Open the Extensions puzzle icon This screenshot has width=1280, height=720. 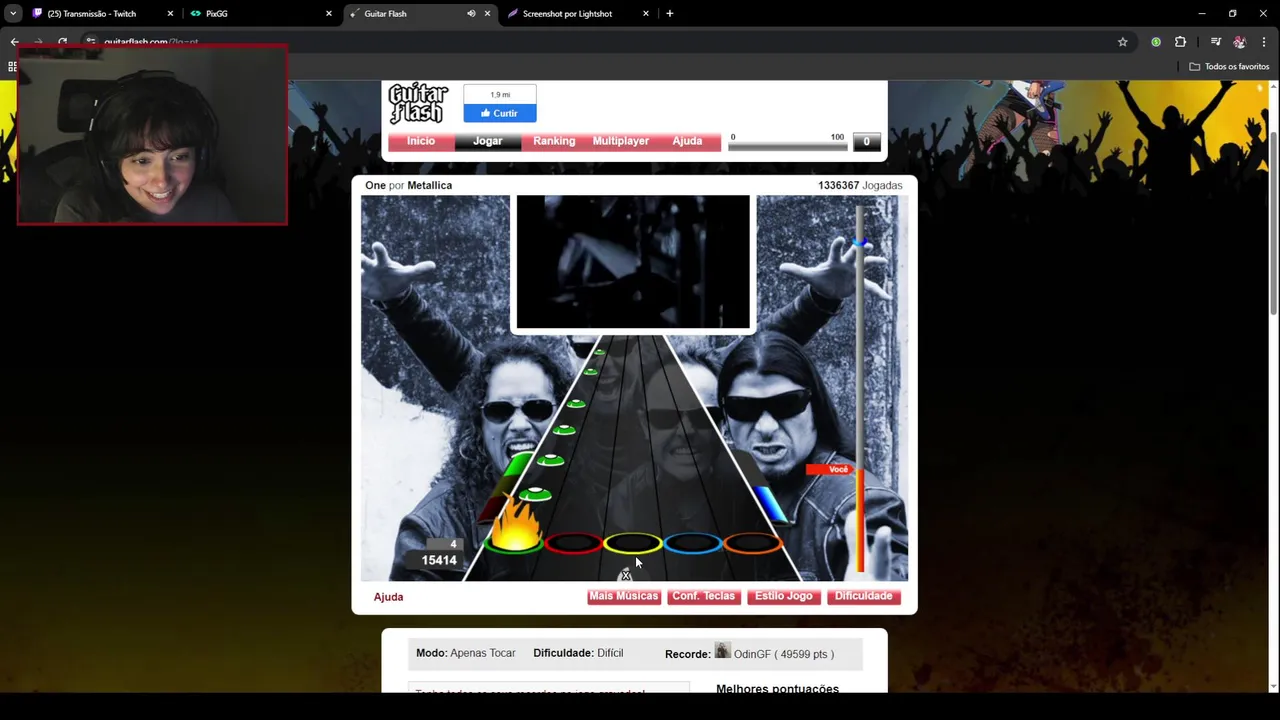[x=1180, y=42]
